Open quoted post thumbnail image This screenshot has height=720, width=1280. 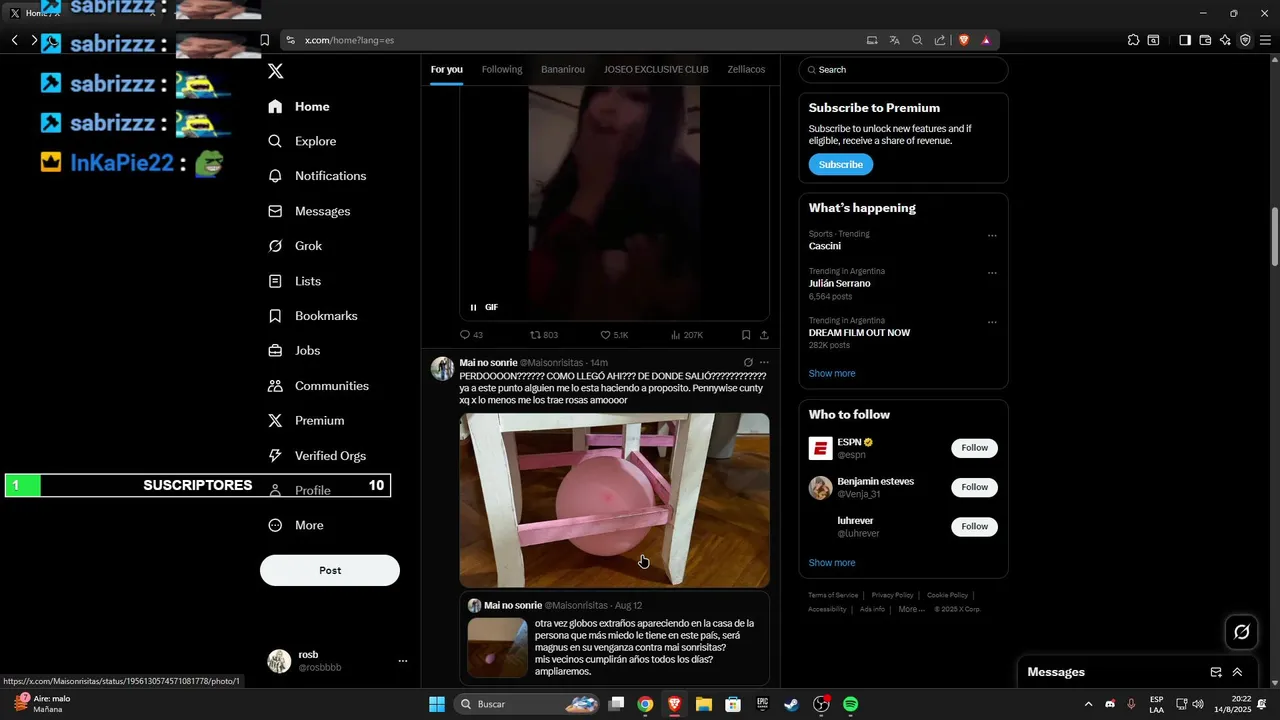[x=497, y=647]
